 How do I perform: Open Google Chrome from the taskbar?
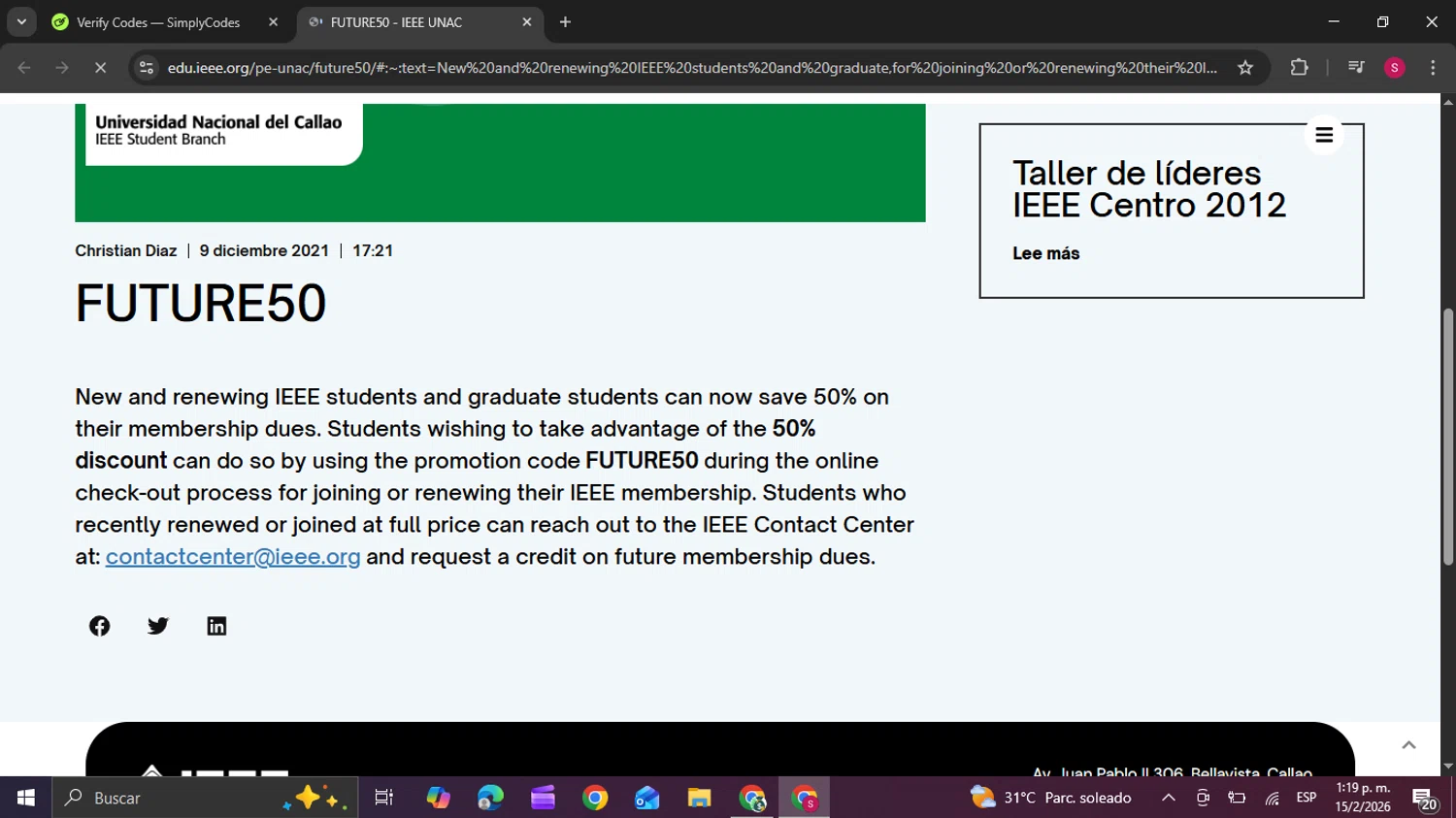click(595, 798)
